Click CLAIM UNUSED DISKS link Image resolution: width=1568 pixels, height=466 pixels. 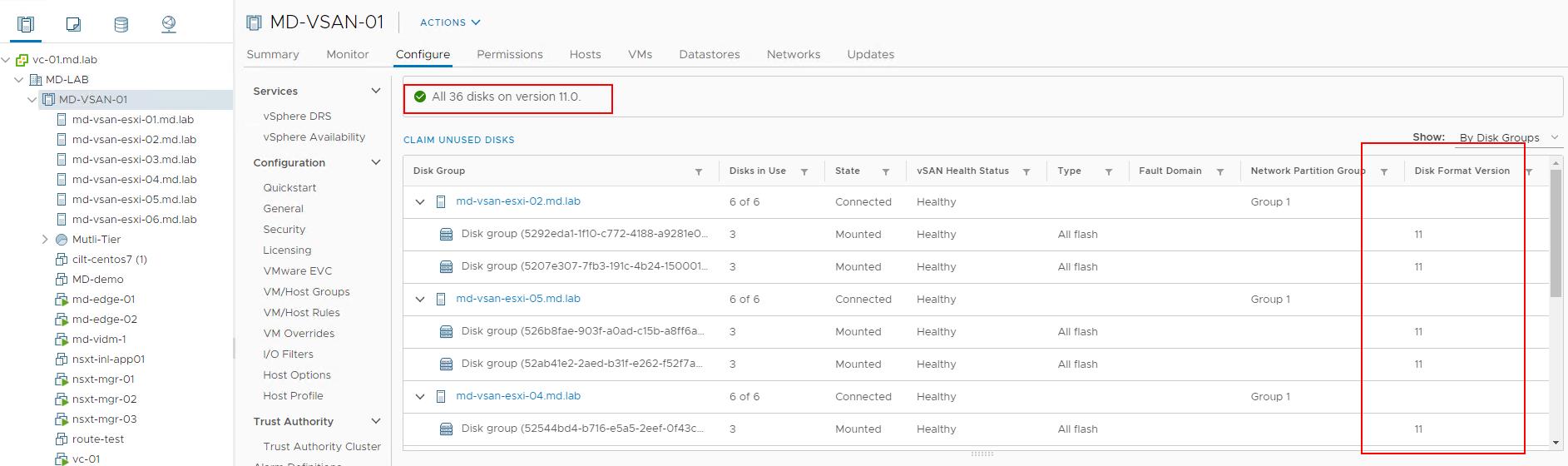(459, 140)
